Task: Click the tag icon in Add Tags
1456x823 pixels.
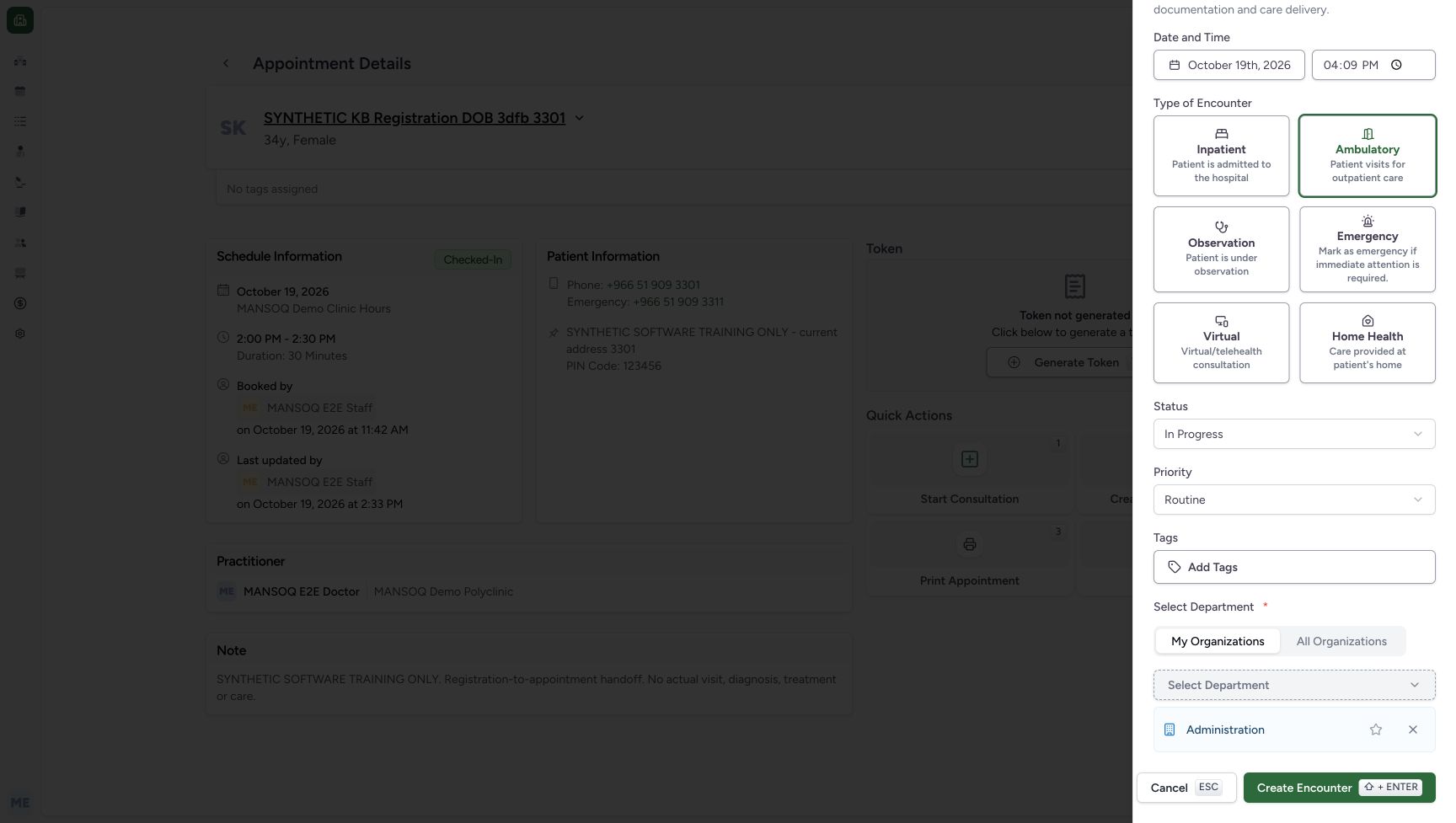Action: point(1175,567)
